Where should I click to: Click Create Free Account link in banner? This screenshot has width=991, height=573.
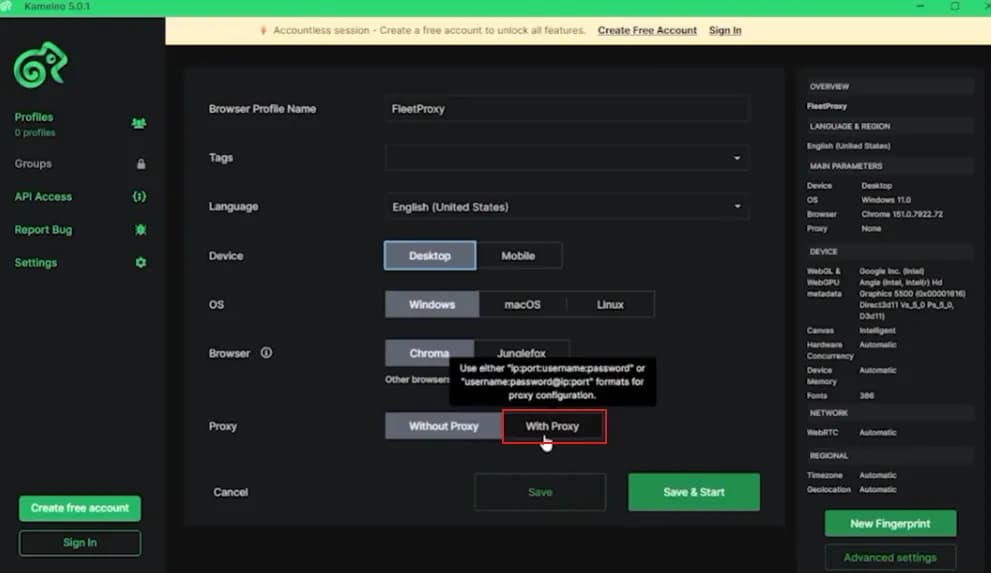(x=647, y=30)
